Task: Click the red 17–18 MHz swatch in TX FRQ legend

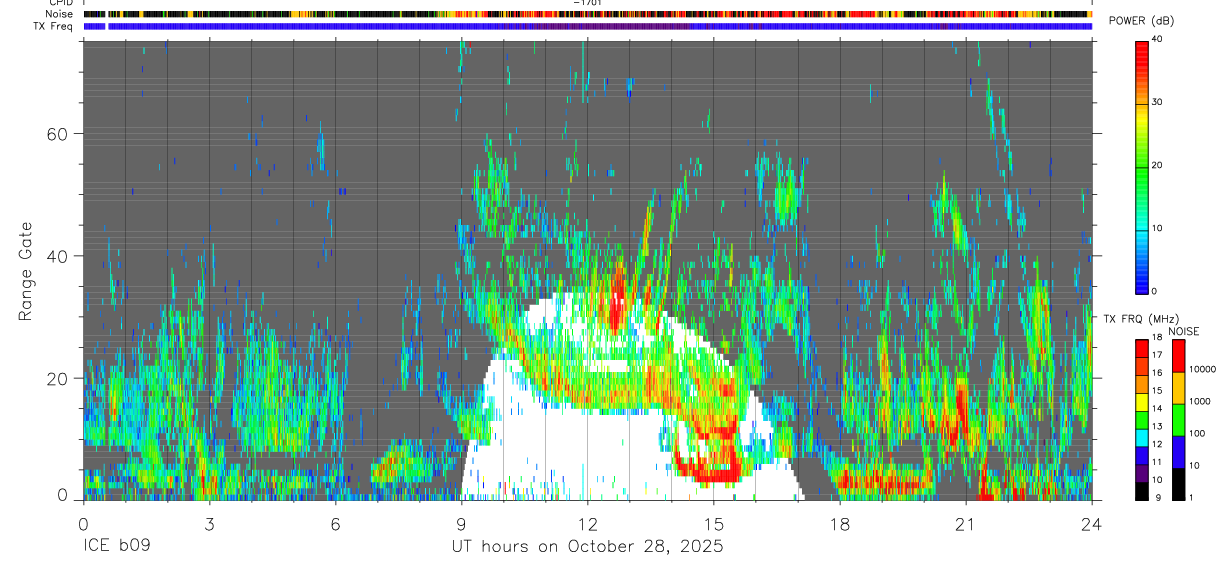Action: [x=1142, y=347]
